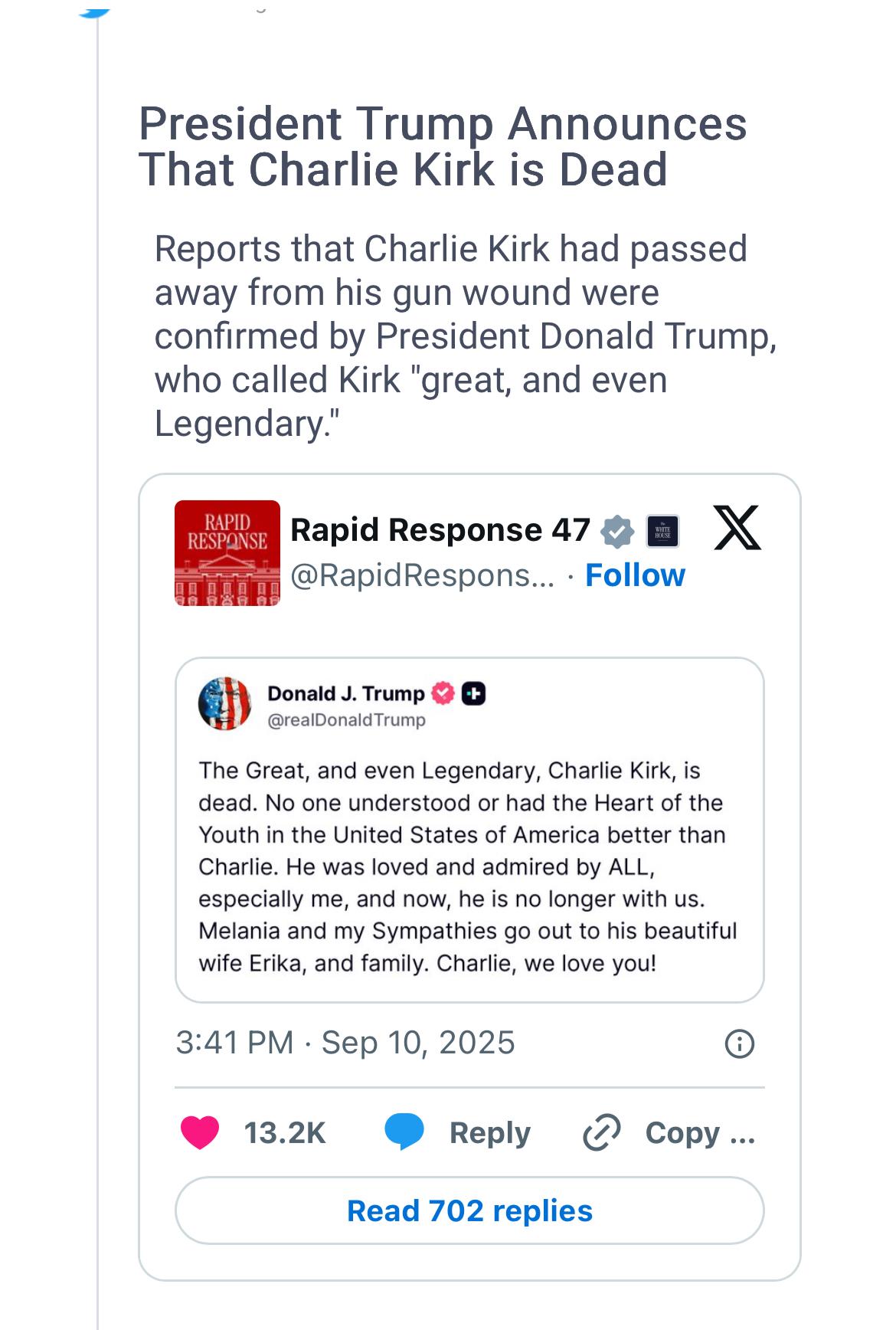Click the Rapid Response red avatar
Viewport: 896px width, 1330px height.
pos(227,553)
